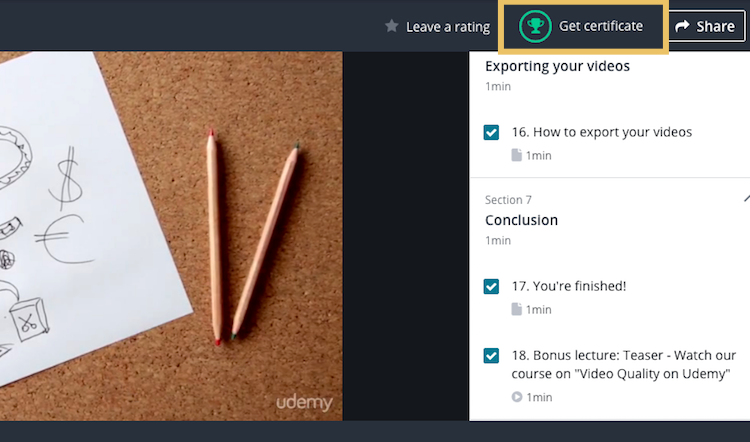Click the Udemy watermark logo on video
The height and width of the screenshot is (442, 750).
tap(304, 403)
